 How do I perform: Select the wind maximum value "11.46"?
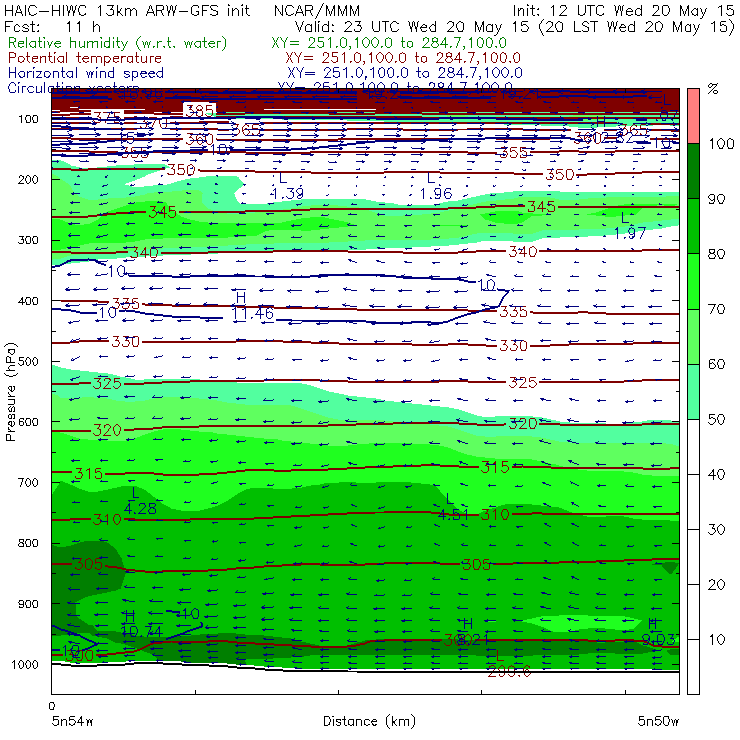(252, 313)
